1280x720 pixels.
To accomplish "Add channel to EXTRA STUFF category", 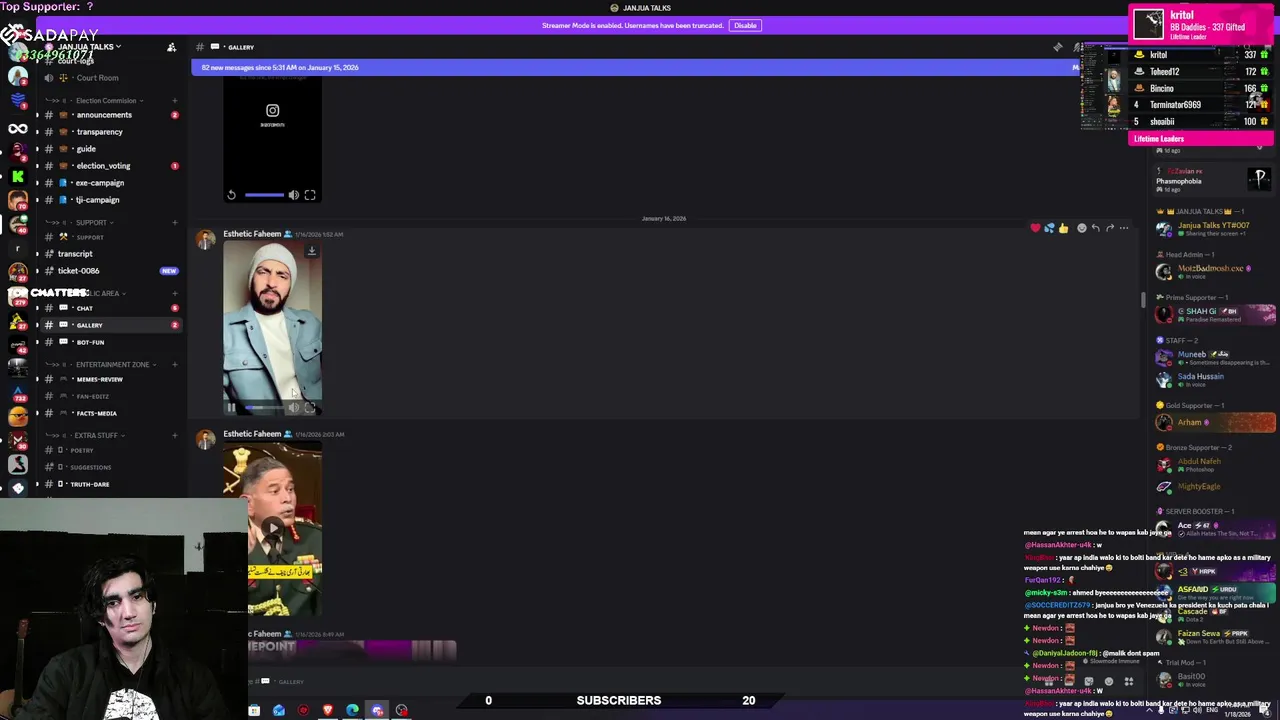I will [x=174, y=435].
